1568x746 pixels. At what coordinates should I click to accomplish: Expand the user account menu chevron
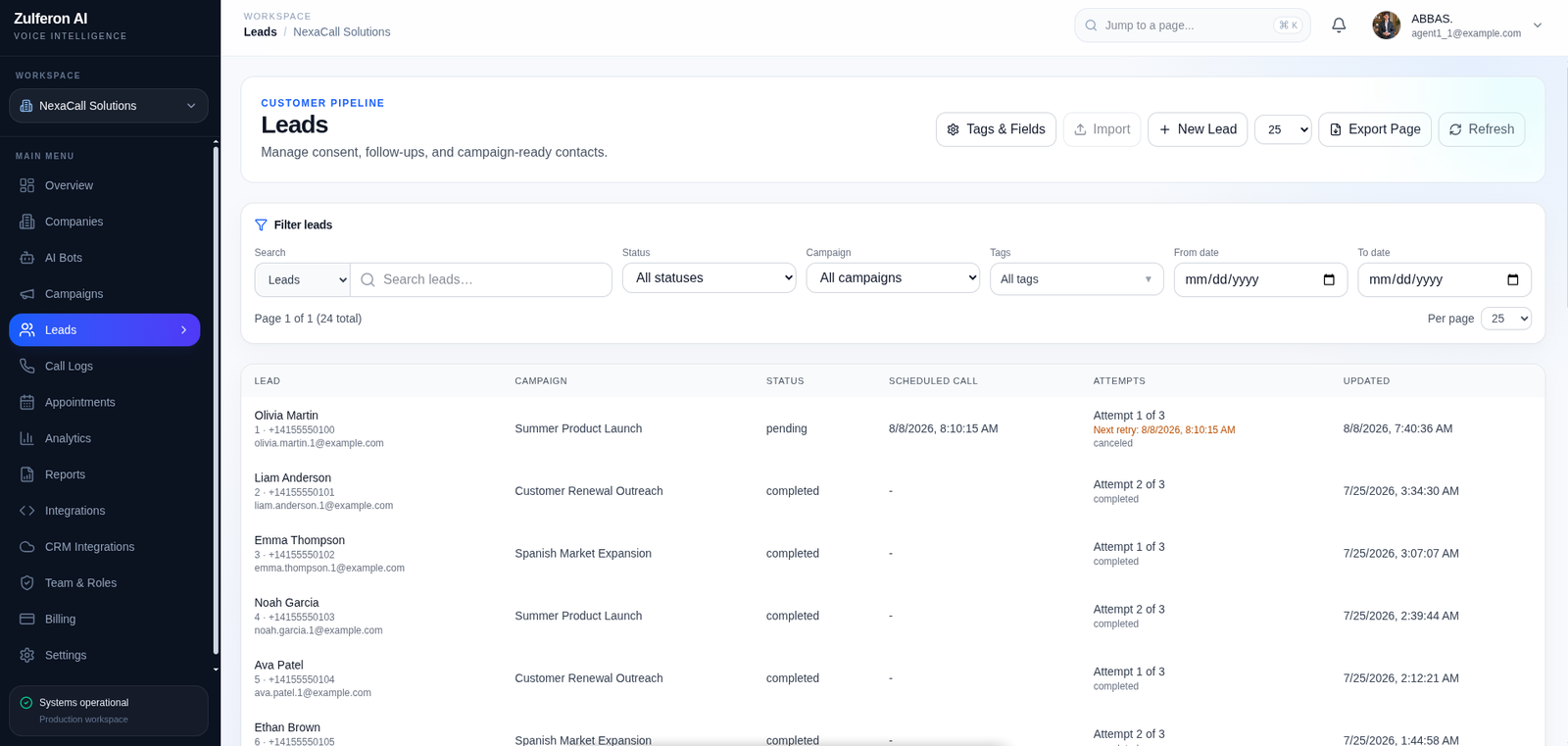tap(1538, 25)
